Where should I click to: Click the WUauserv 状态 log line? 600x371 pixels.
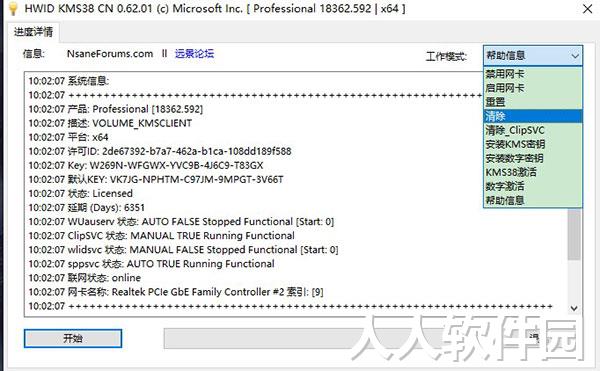click(181, 222)
